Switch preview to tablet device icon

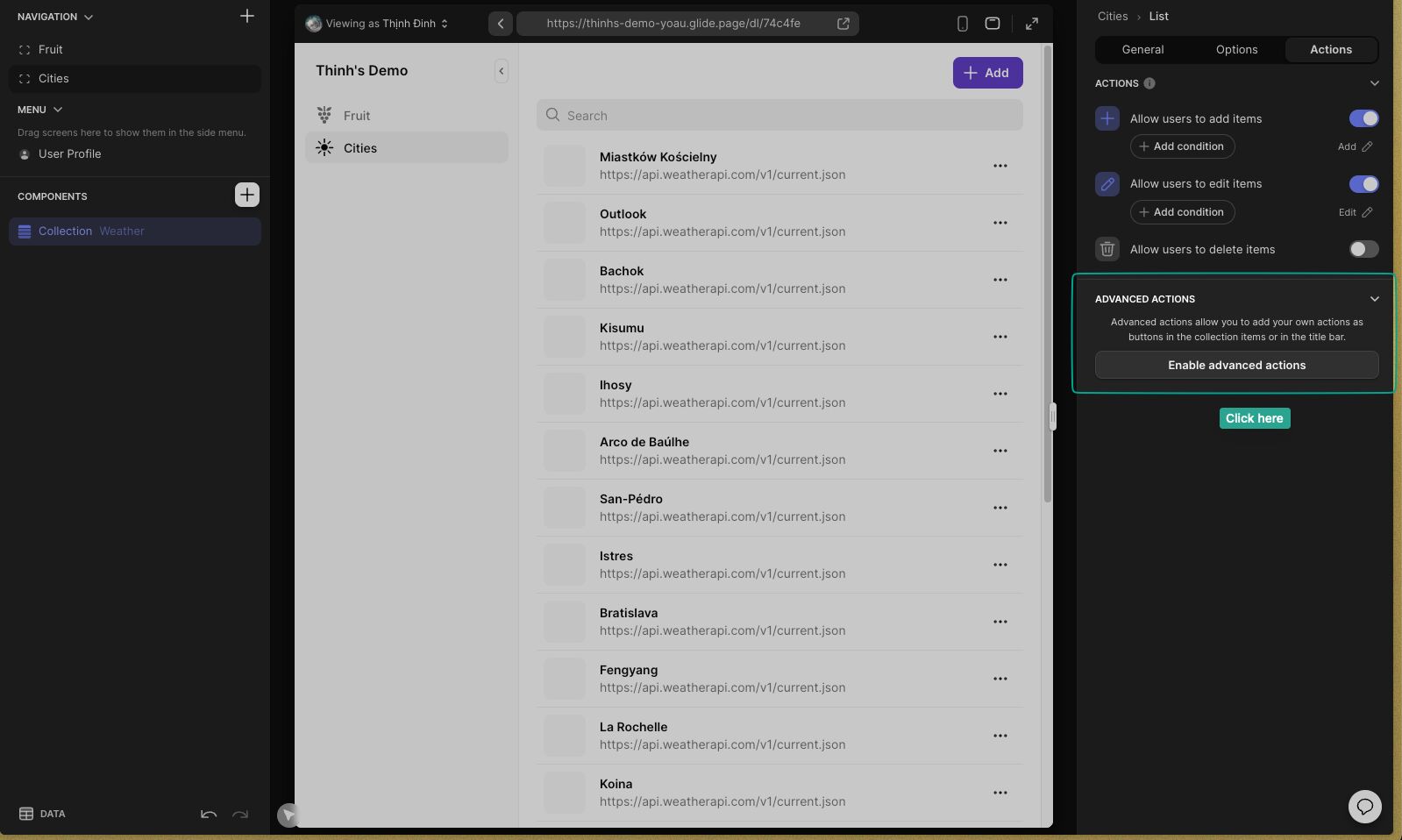pos(993,24)
